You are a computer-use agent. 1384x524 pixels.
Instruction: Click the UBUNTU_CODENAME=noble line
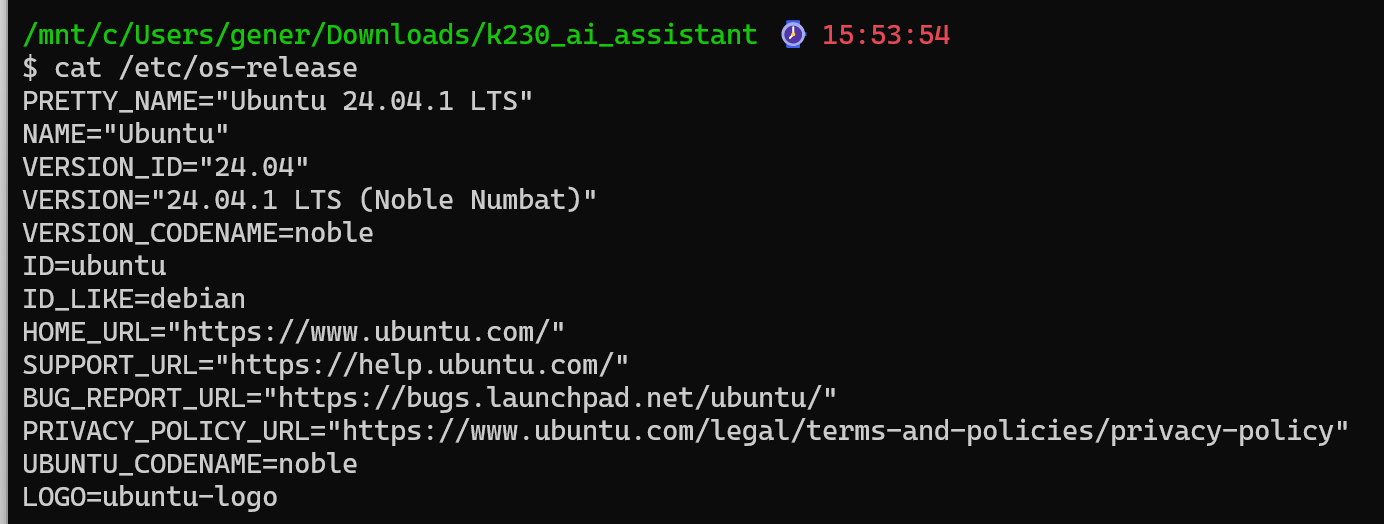point(190,464)
